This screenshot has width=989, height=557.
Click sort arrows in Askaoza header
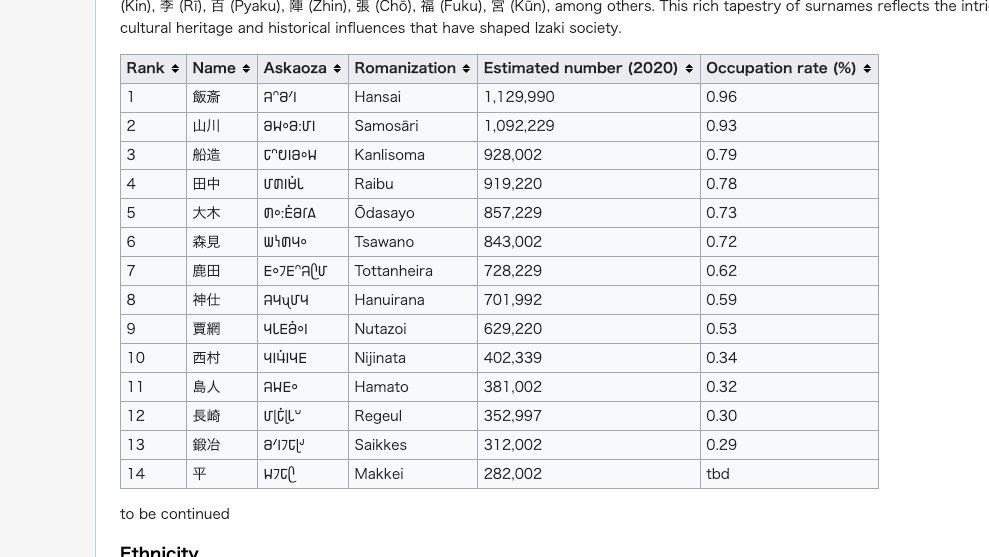tap(337, 69)
